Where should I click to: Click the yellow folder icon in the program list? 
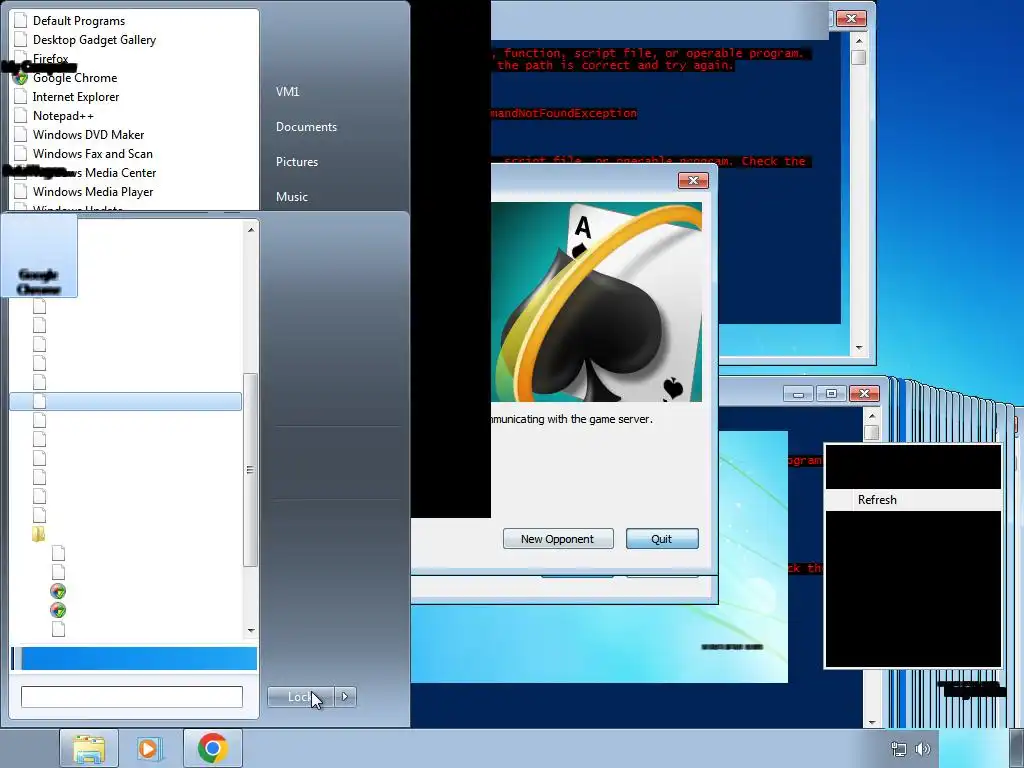[39, 534]
